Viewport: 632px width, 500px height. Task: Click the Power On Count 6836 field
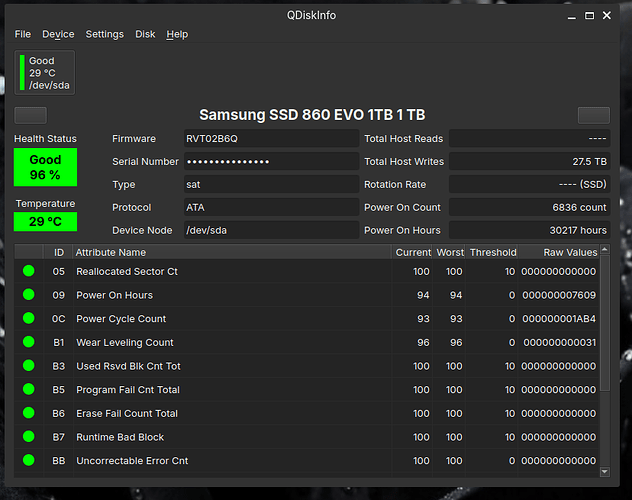[529, 207]
